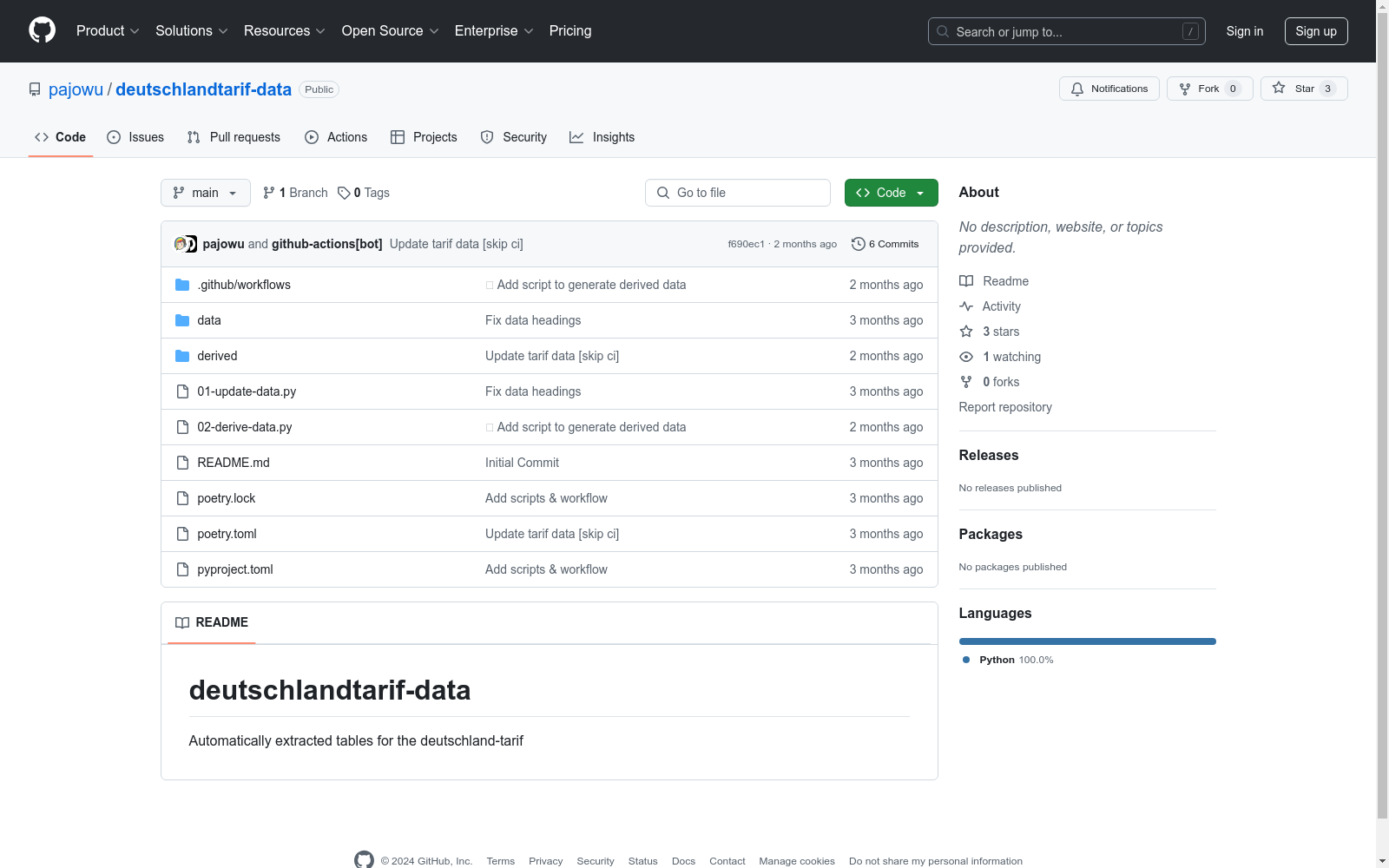This screenshot has width=1389, height=868.
Task: Expand the Open Source menu
Action: click(x=391, y=31)
